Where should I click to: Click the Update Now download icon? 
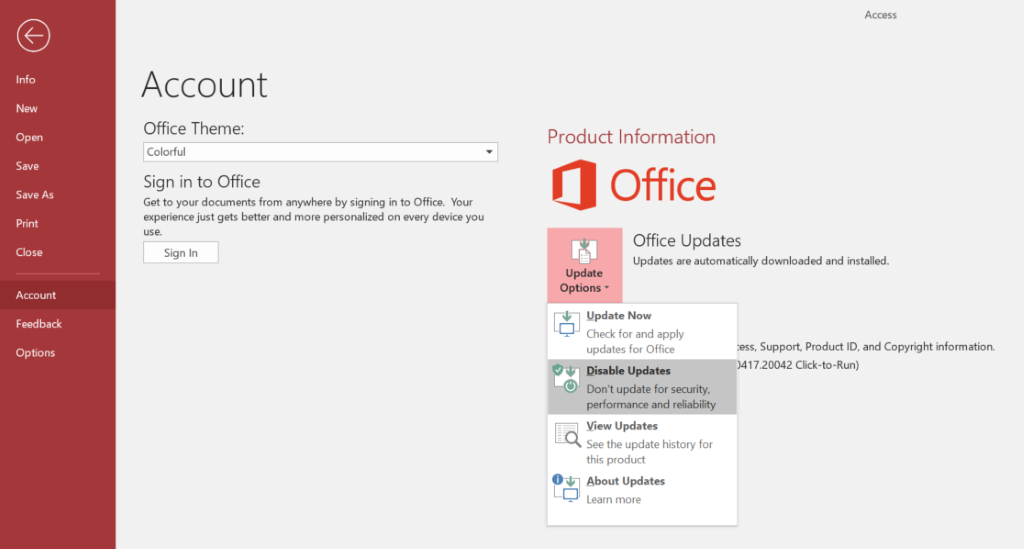(x=566, y=323)
